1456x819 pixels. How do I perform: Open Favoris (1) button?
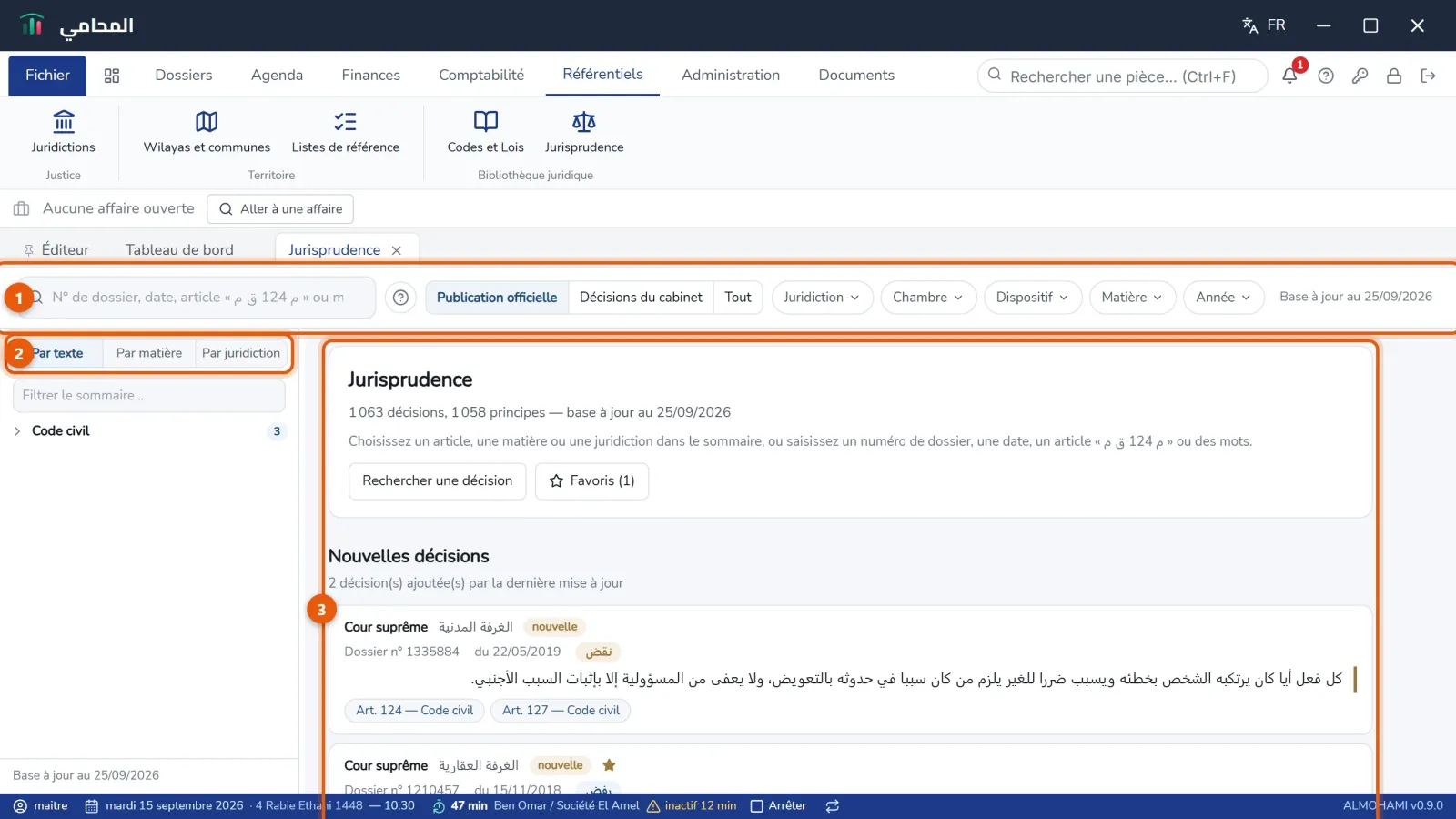(x=592, y=481)
